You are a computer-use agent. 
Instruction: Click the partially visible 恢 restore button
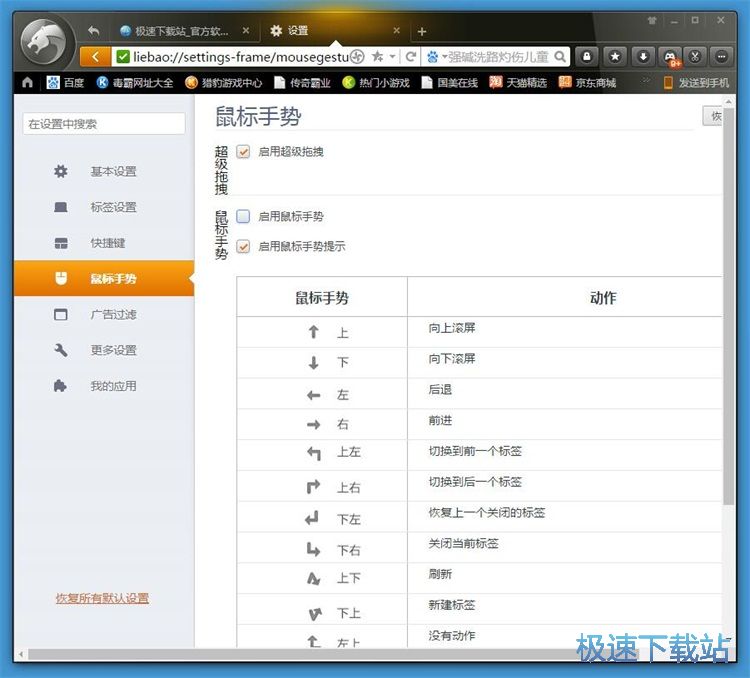point(713,116)
